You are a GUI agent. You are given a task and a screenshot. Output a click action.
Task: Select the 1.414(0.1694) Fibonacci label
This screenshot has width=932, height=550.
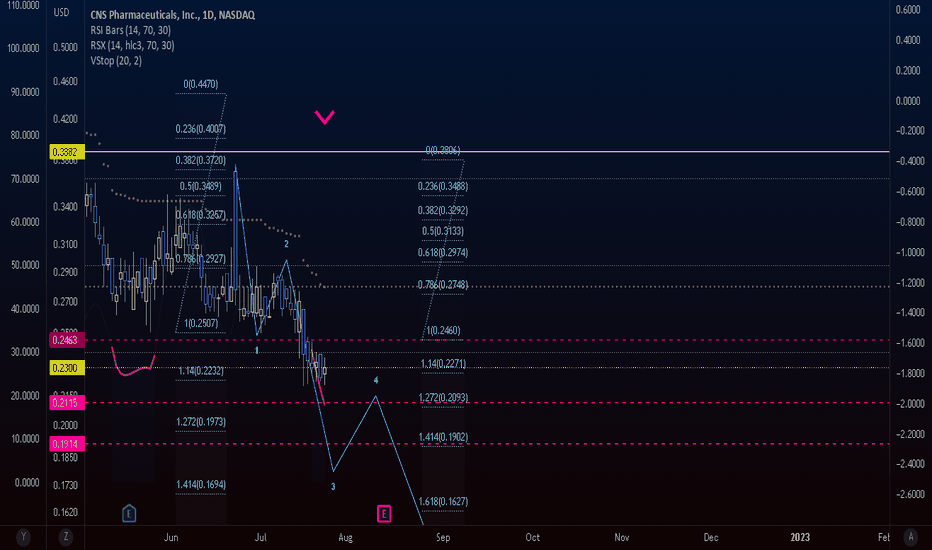201,485
